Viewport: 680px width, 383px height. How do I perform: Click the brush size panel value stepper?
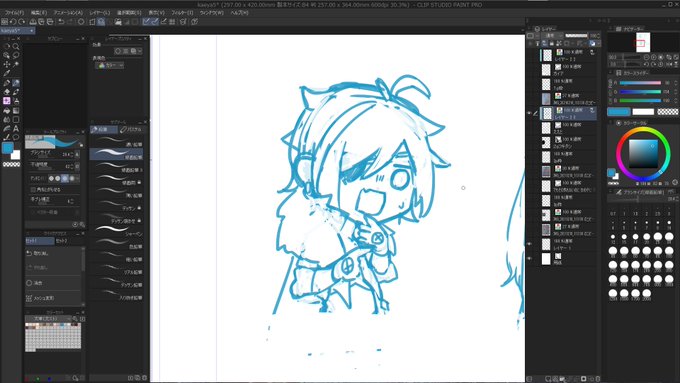[x=677, y=199]
